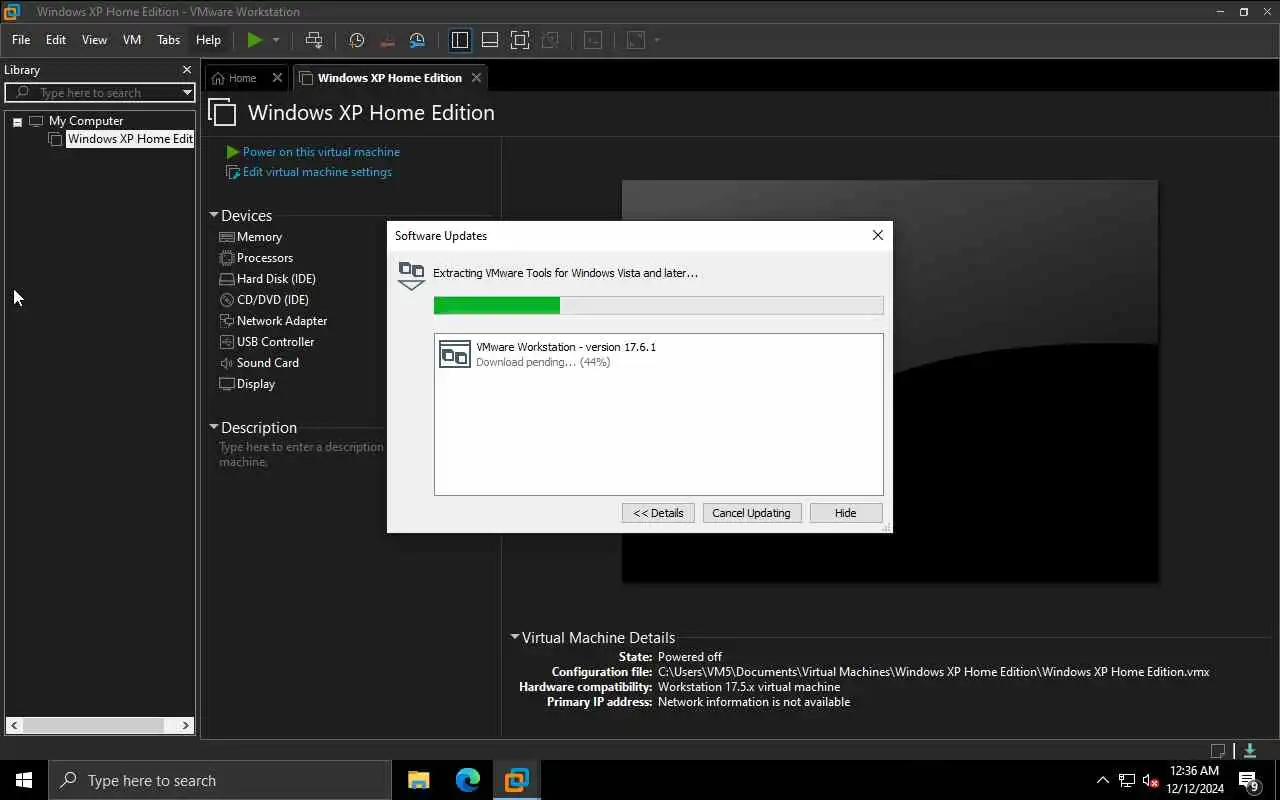
Task: Click the VMware Workstation update item icon
Action: pos(455,354)
